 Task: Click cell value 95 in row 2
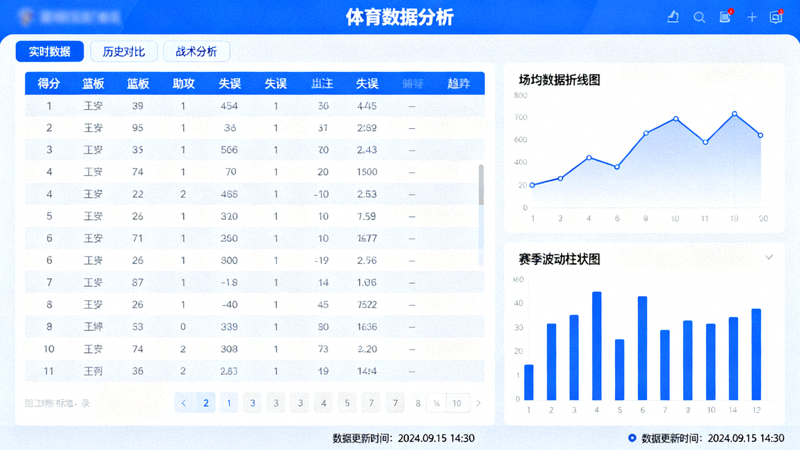138,128
